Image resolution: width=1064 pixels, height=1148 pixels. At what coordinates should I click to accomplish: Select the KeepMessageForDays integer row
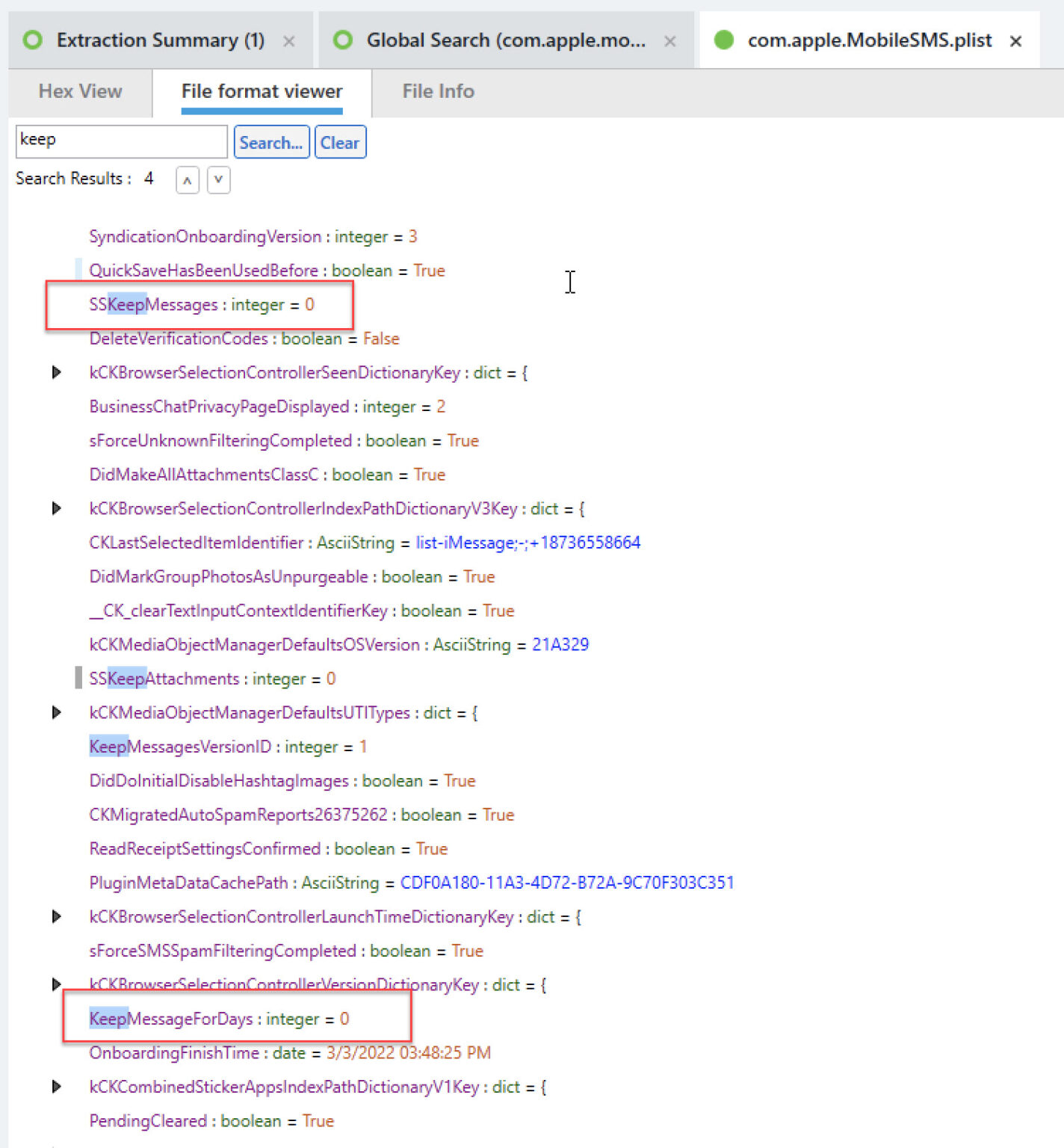(x=219, y=1019)
